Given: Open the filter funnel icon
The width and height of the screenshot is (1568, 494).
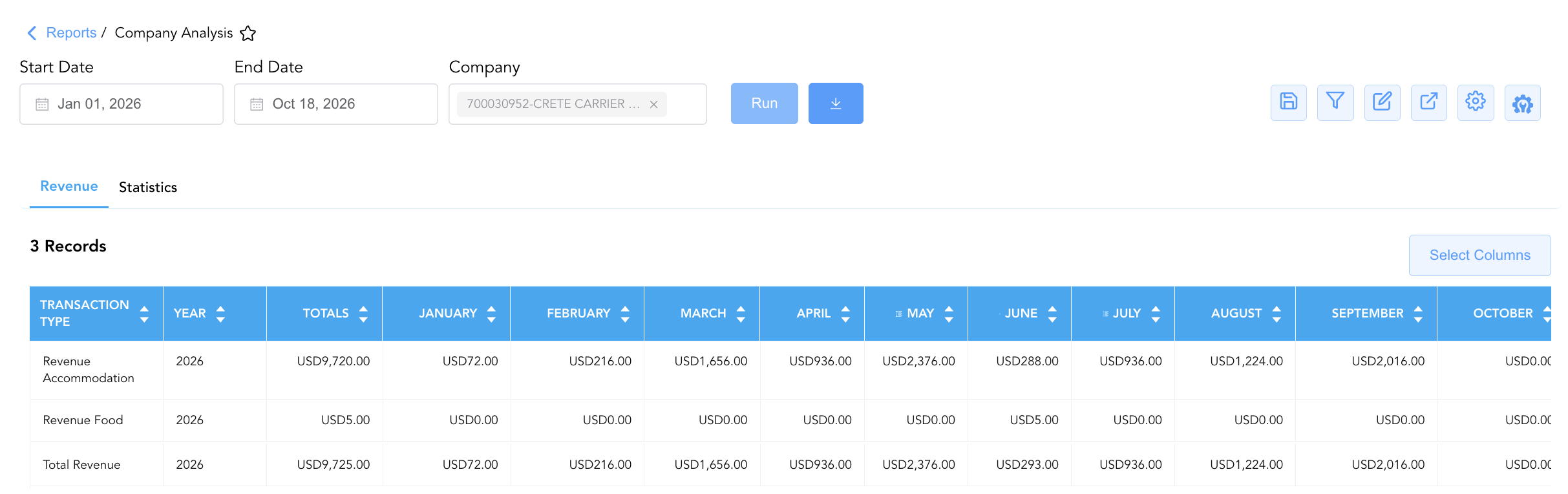Looking at the screenshot, I should pos(1335,102).
